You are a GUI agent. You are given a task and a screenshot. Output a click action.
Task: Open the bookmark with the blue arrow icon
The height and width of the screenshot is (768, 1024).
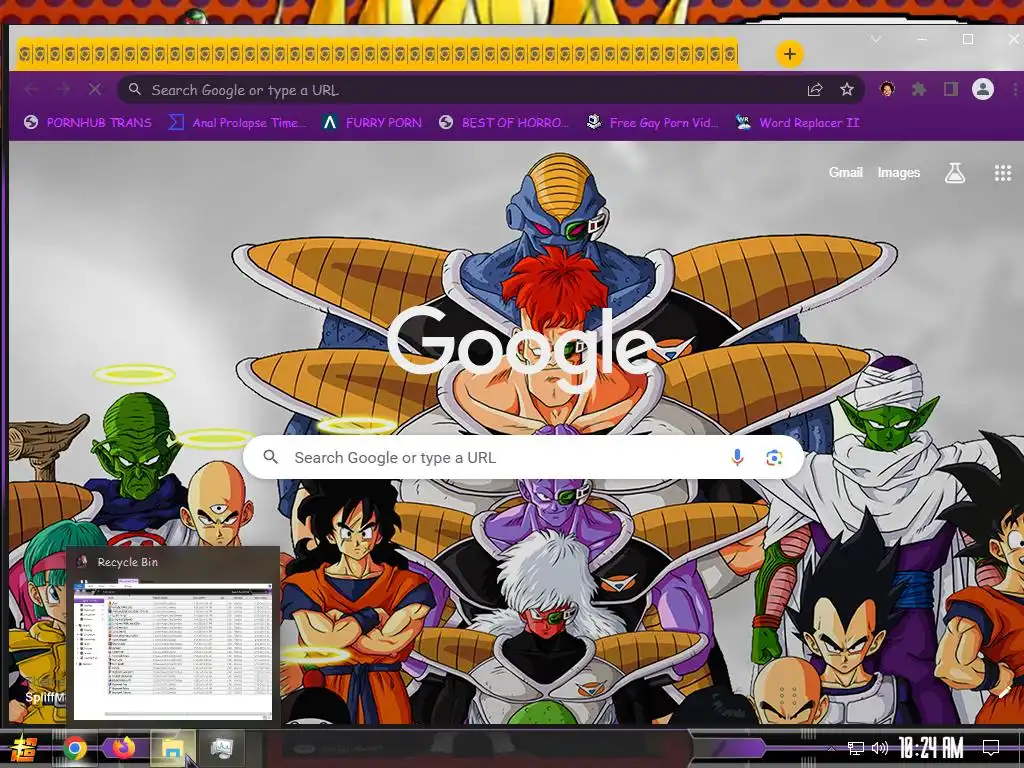point(236,122)
